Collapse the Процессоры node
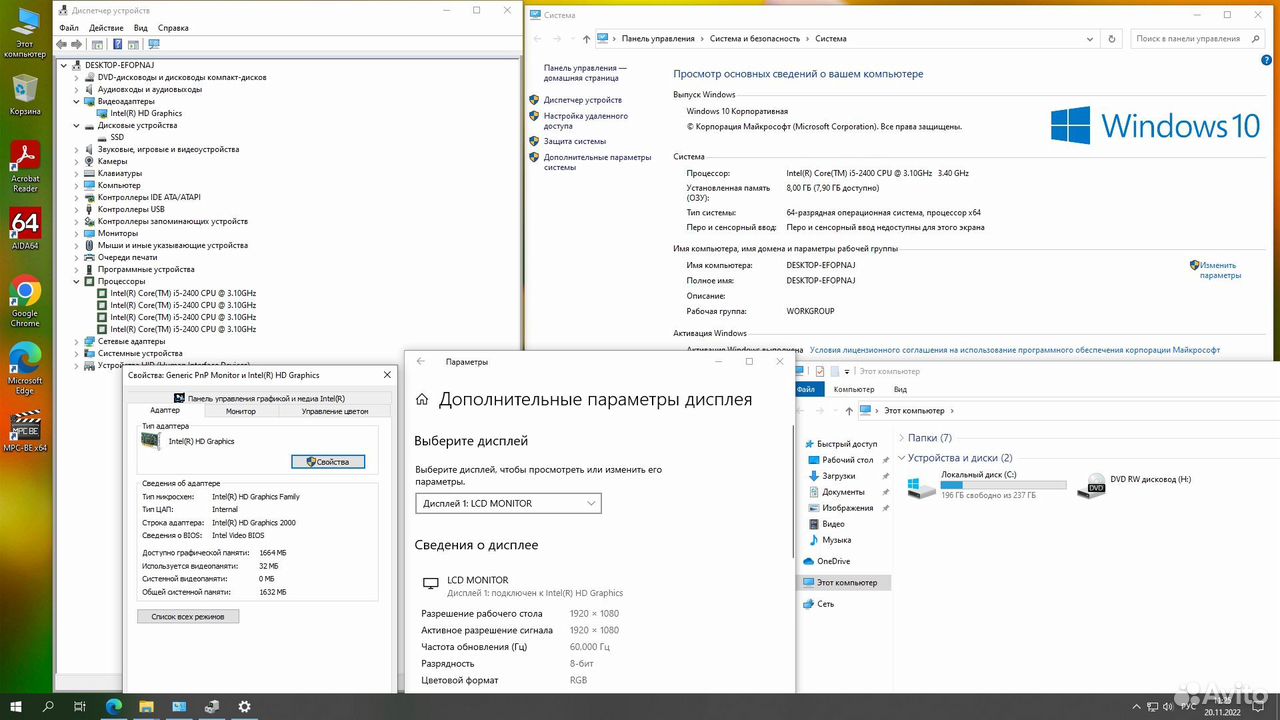This screenshot has height=720, width=1280. [77, 281]
